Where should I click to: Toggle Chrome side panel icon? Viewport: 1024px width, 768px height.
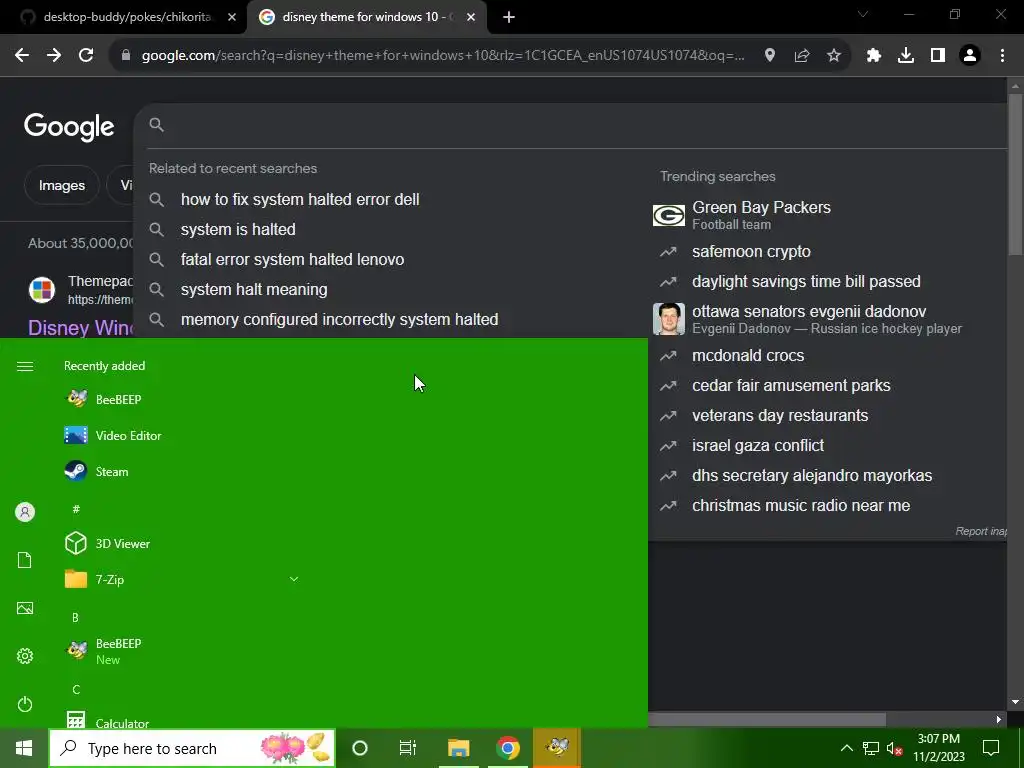pyautogui.click(x=938, y=56)
